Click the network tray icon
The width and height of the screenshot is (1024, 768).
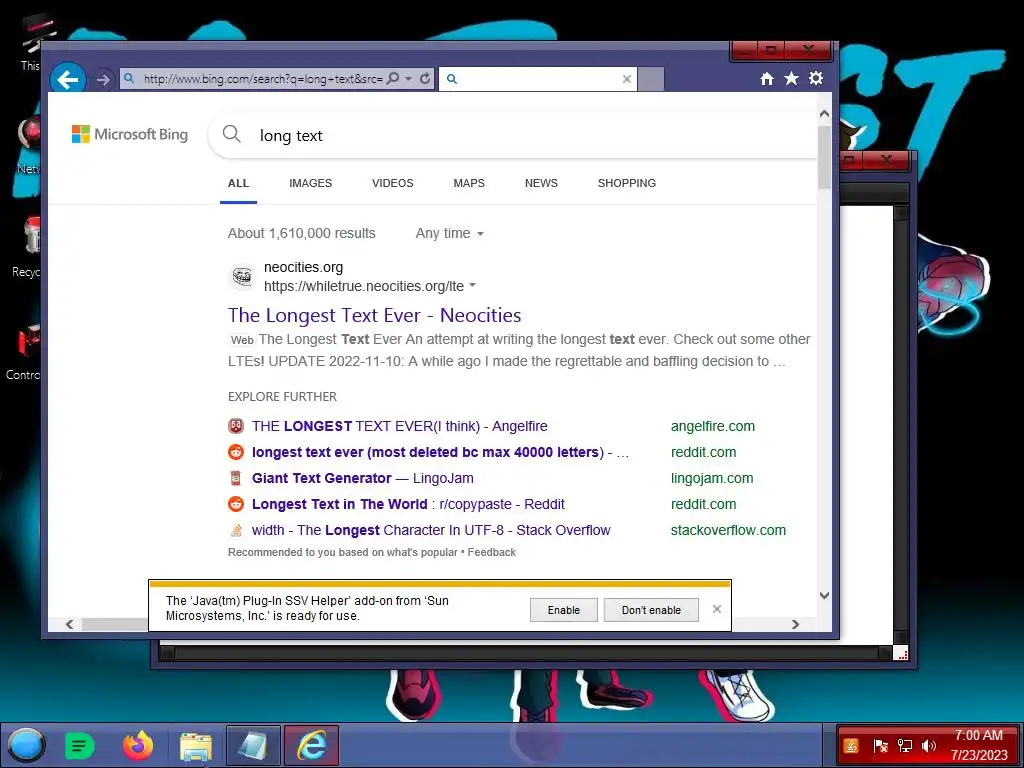904,745
